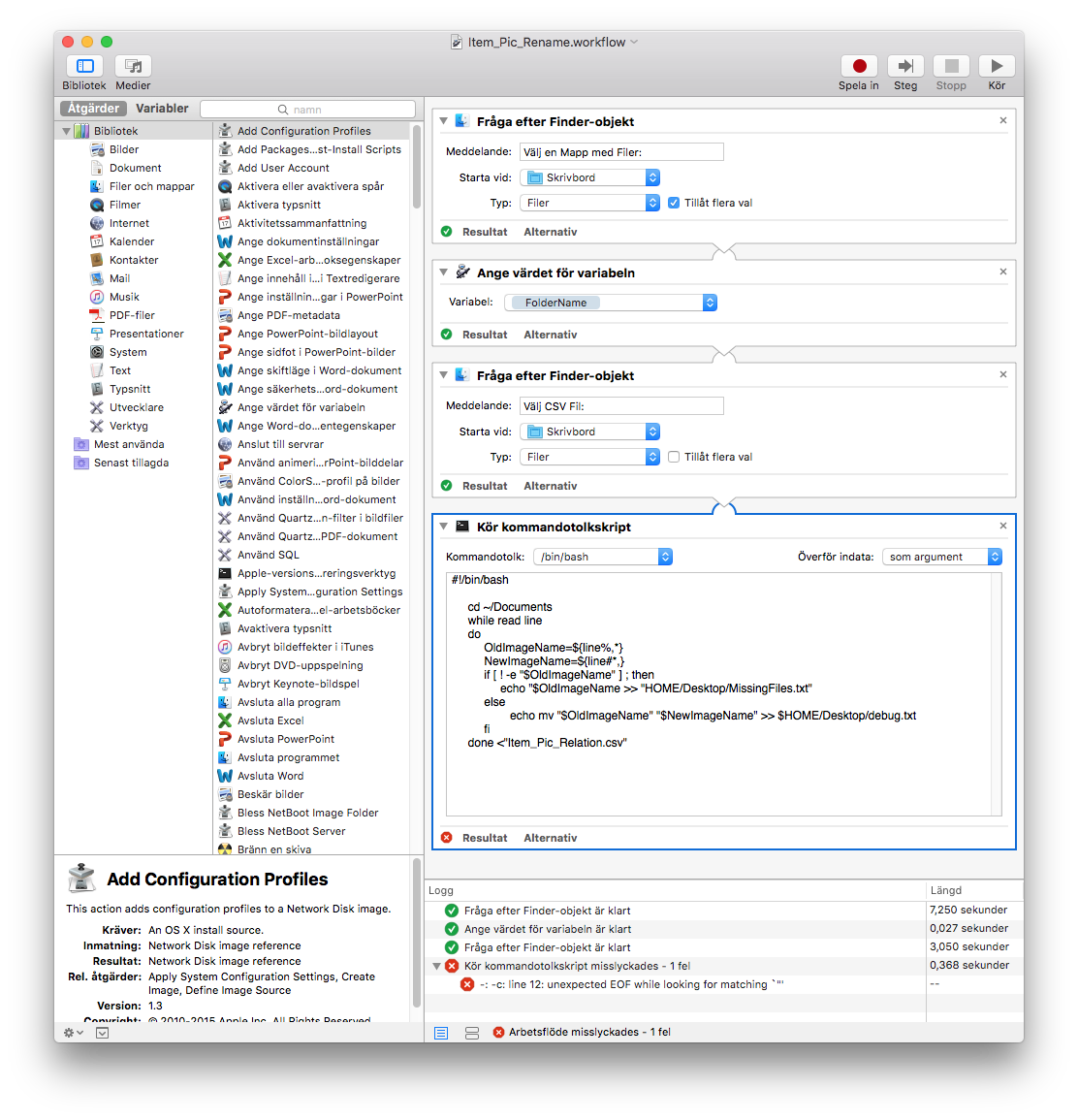Click inside the bash script text area
Viewport: 1078px width, 1120px height.
[718, 693]
